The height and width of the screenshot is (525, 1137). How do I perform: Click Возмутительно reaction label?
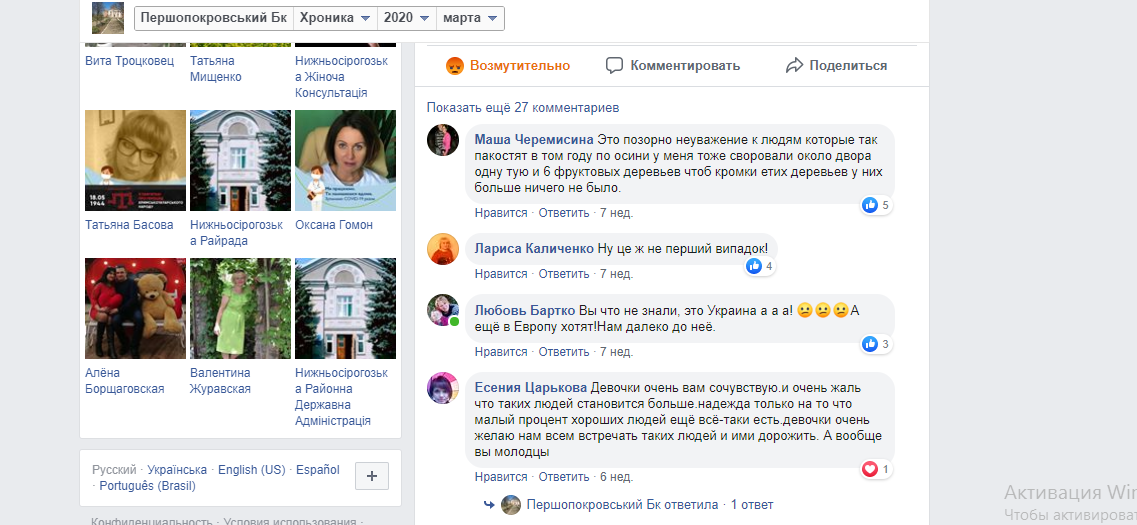(x=520, y=65)
